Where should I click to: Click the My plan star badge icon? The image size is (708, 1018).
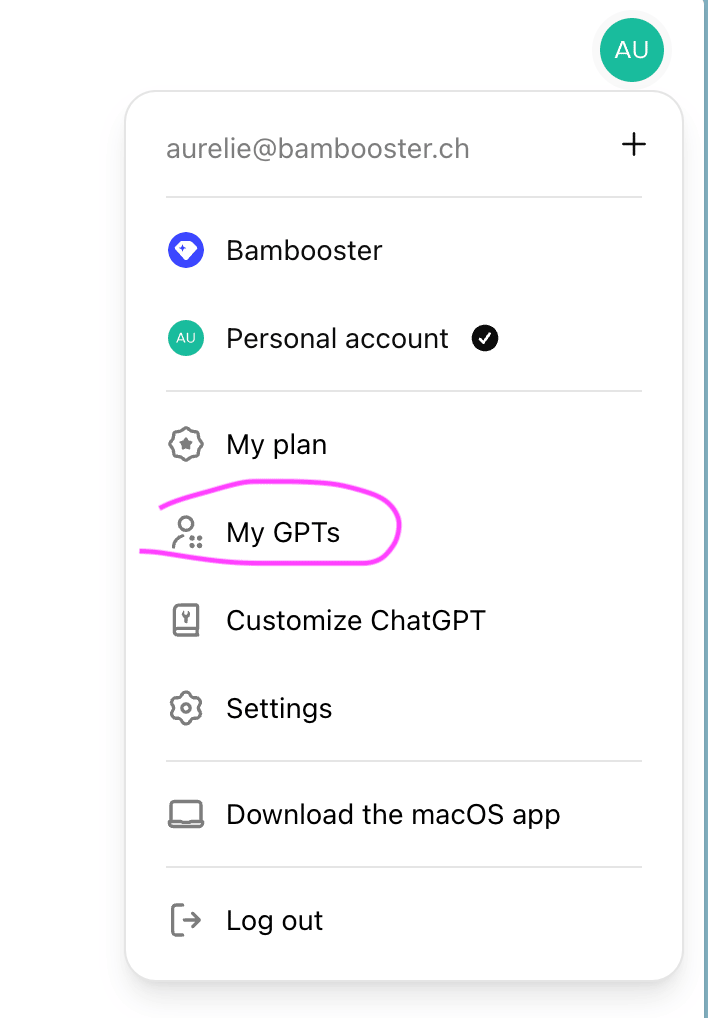186,445
